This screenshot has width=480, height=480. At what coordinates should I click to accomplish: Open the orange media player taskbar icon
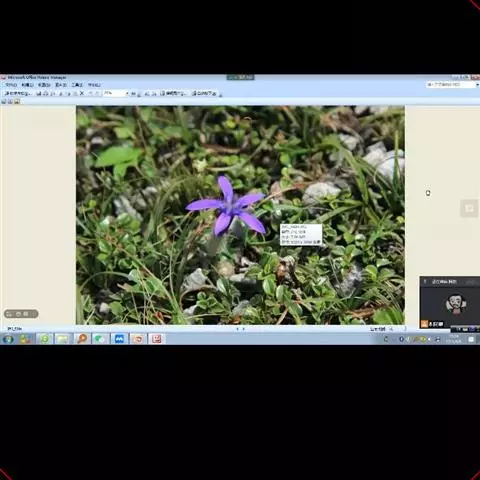point(82,339)
